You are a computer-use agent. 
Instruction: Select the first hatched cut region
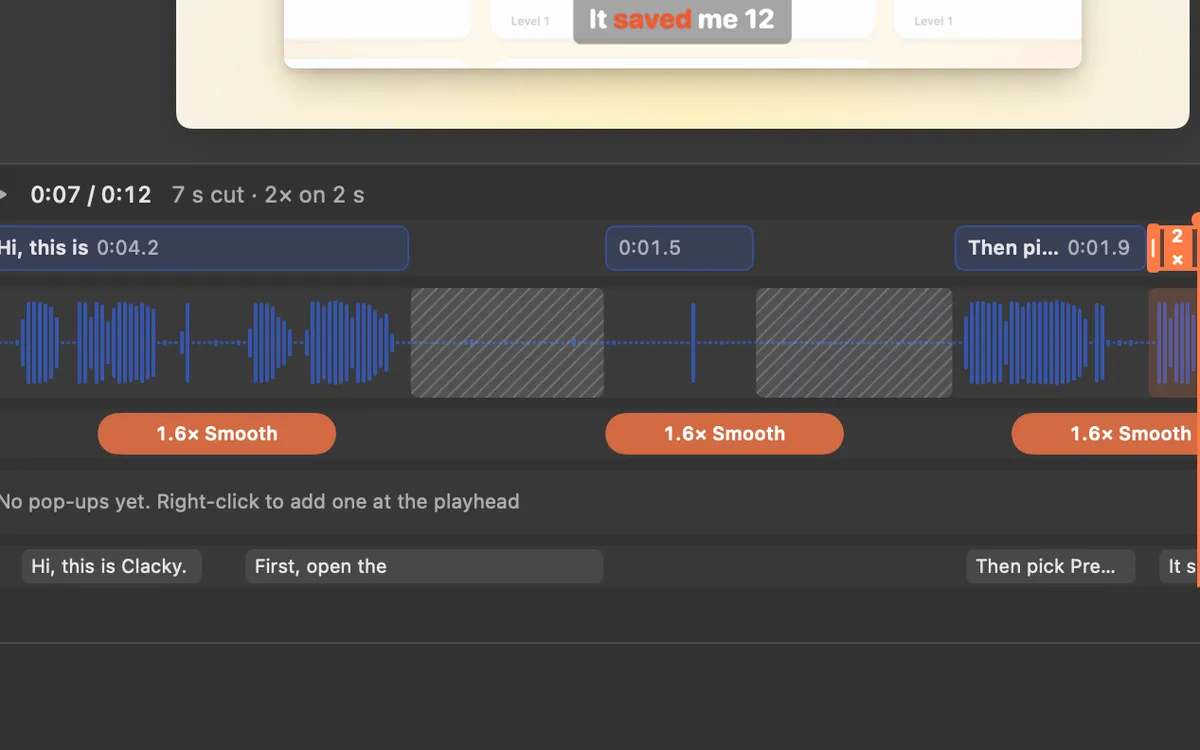[507, 343]
